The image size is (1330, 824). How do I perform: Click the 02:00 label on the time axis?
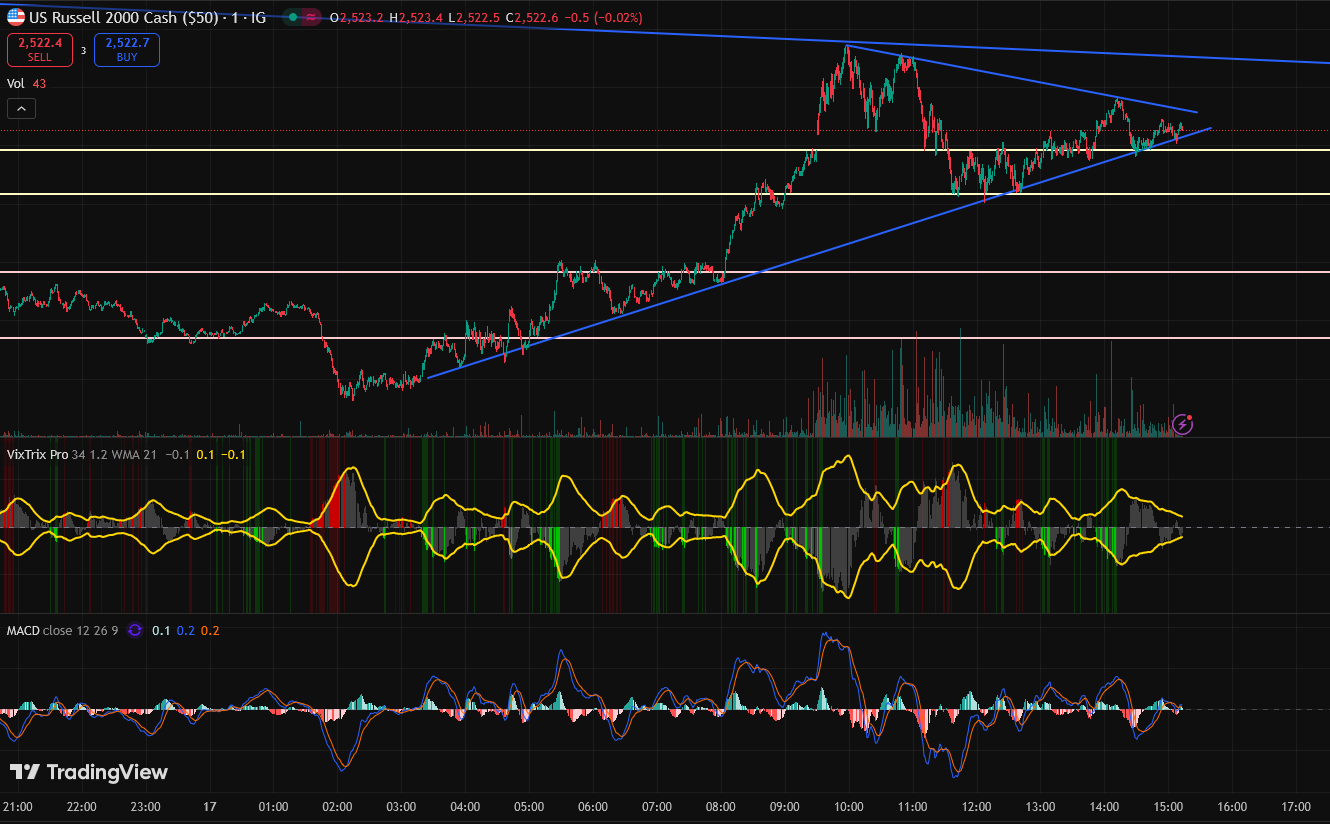(337, 806)
